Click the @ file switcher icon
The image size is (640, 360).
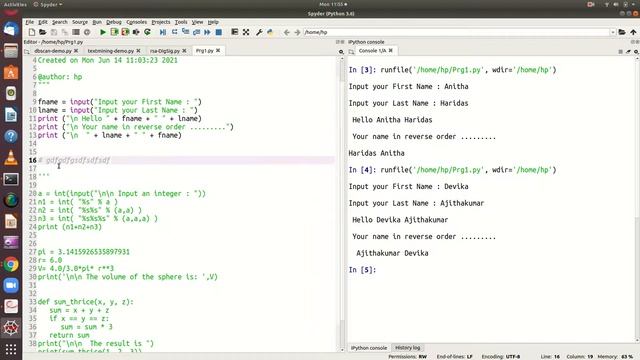tap(87, 32)
